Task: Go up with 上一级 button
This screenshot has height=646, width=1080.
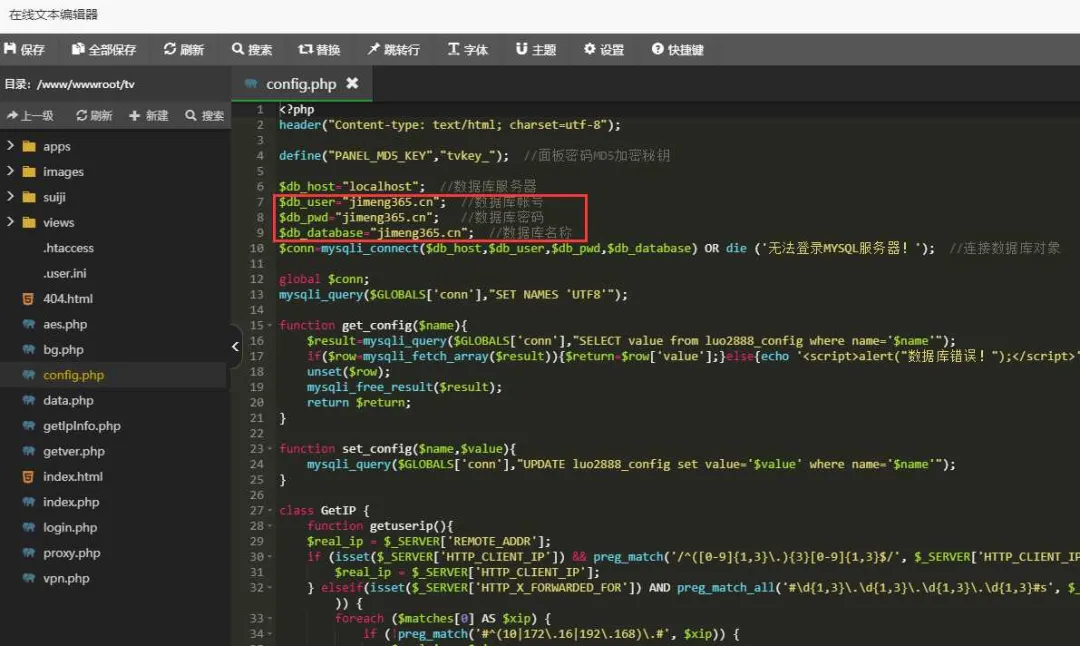Action: (x=30, y=116)
